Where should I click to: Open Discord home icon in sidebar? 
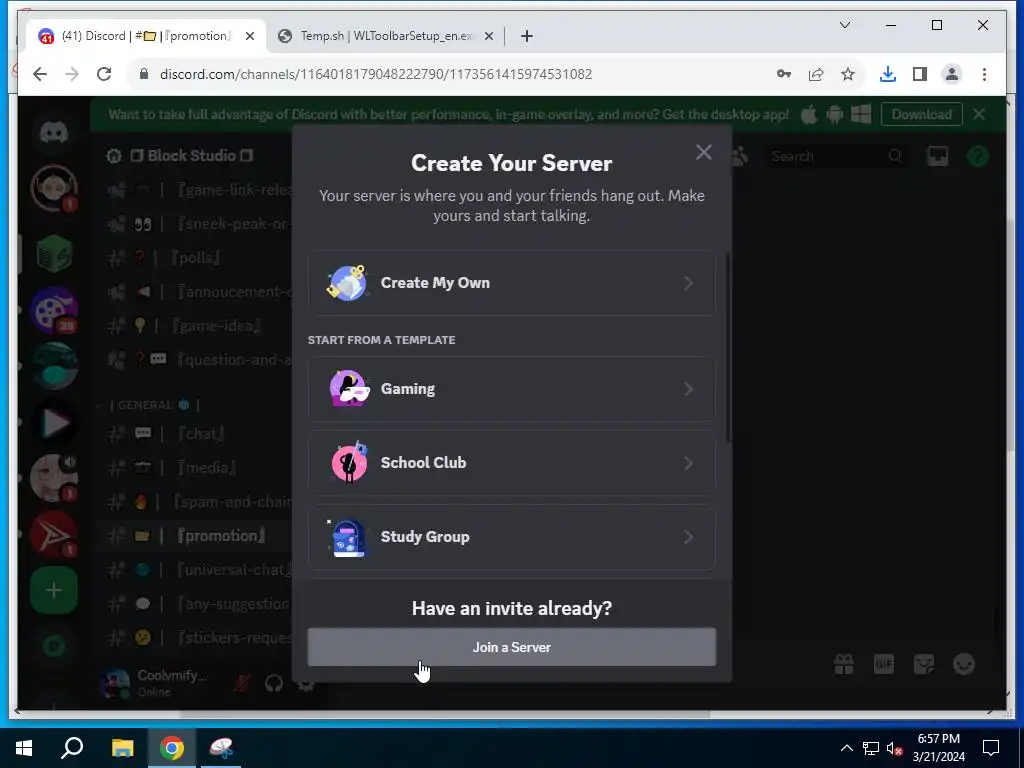tap(54, 133)
